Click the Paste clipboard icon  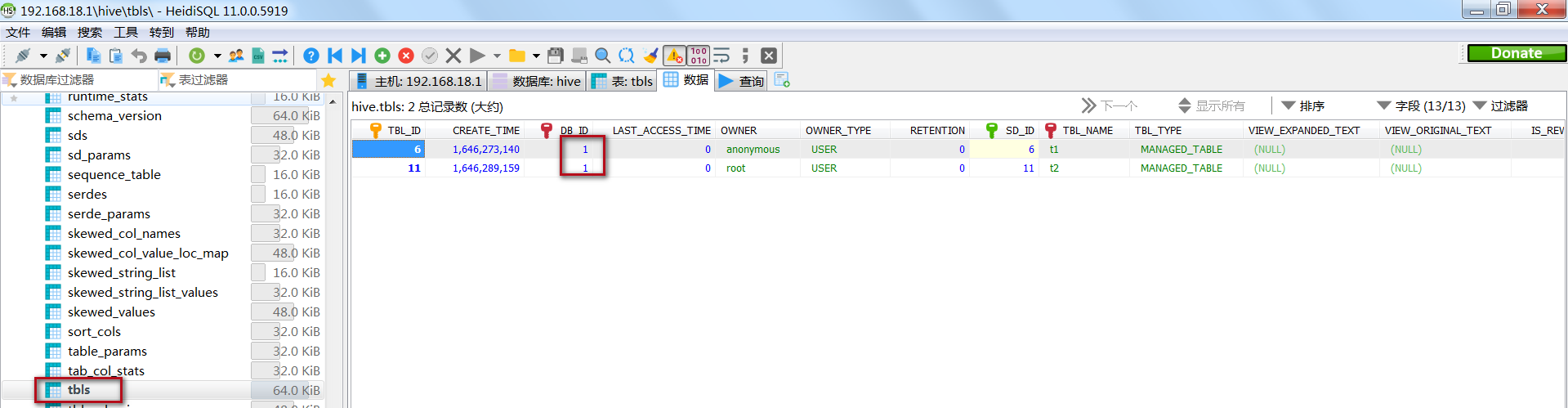(x=116, y=56)
